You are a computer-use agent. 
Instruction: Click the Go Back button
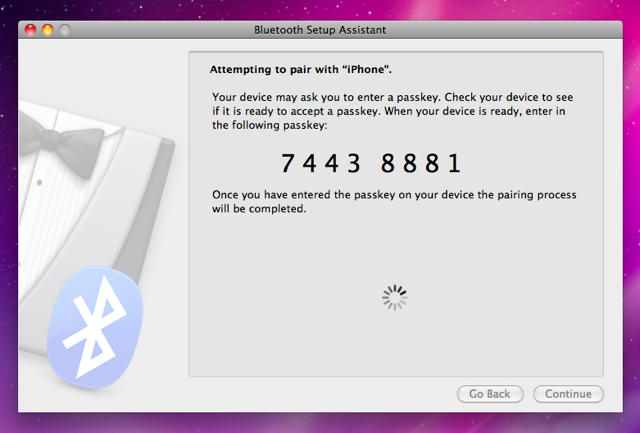pyautogui.click(x=490, y=394)
